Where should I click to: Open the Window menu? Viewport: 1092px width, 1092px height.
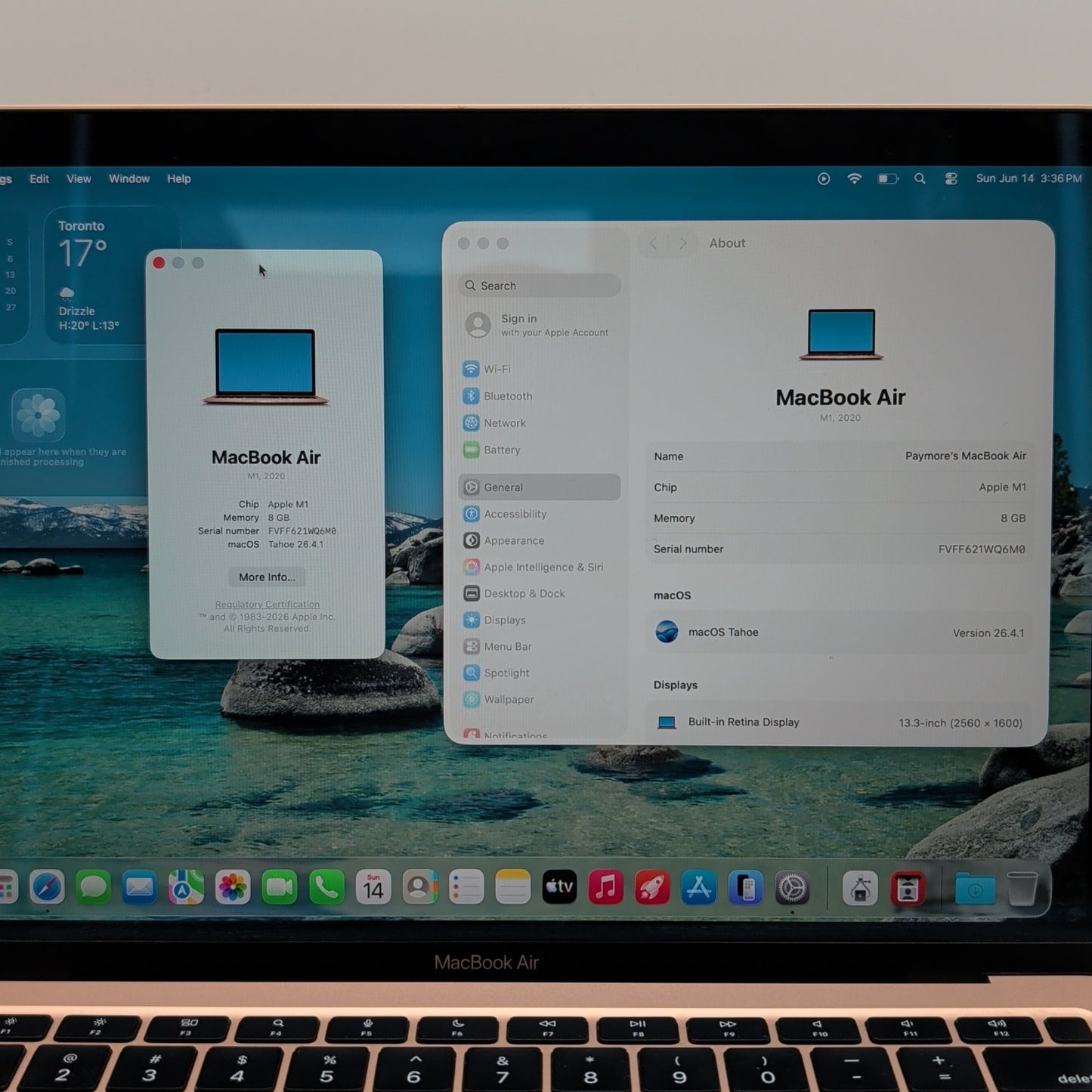pyautogui.click(x=129, y=179)
